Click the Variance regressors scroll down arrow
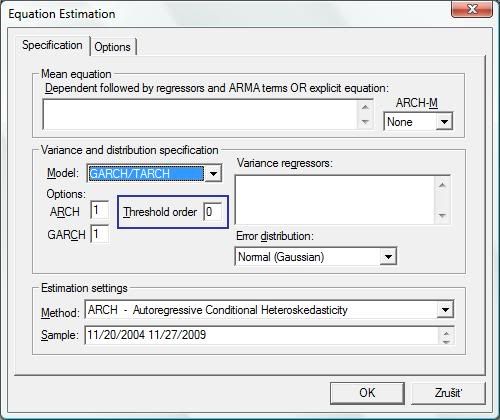 (442, 215)
